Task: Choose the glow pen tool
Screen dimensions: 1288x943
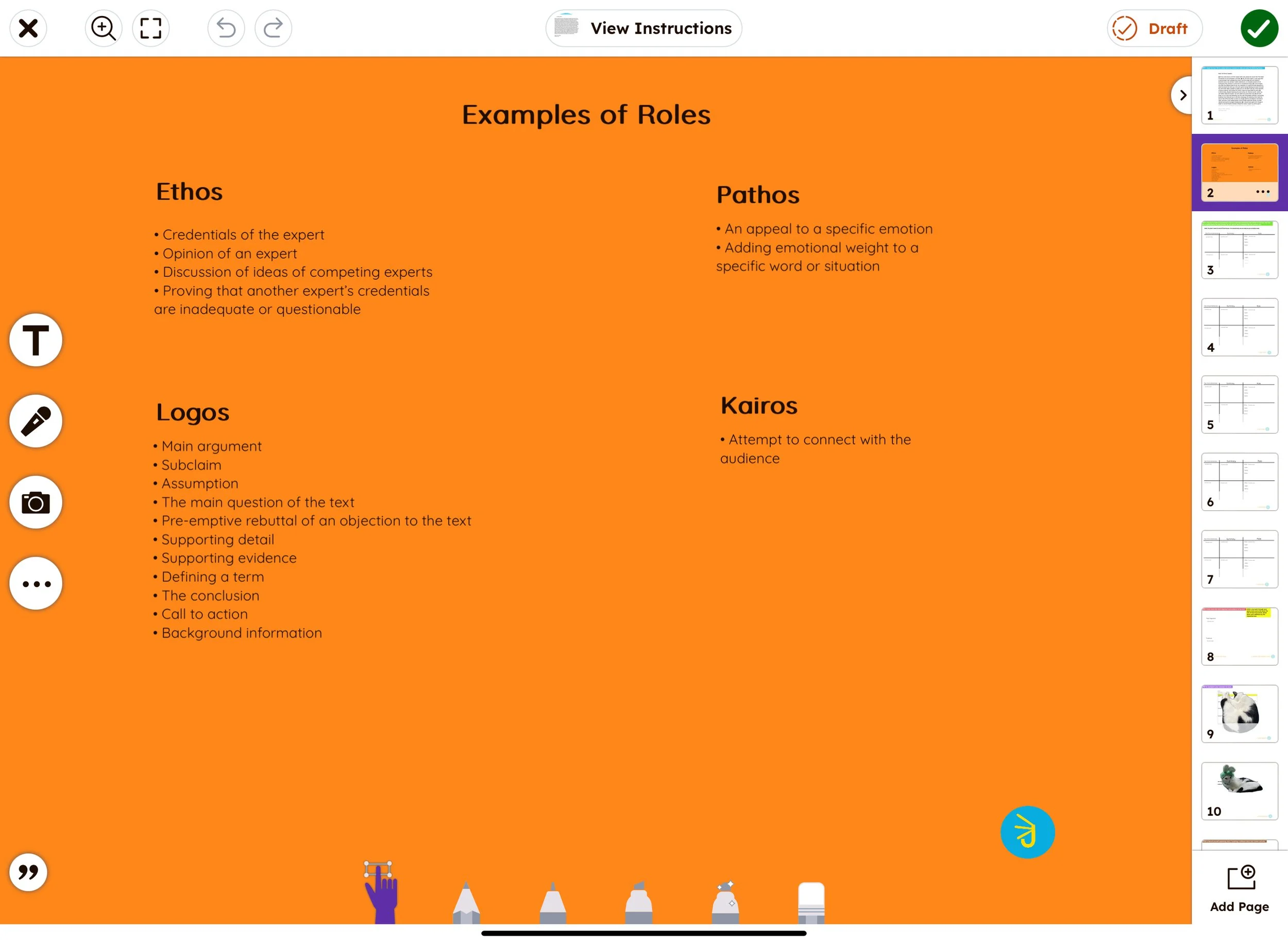Action: (x=725, y=904)
